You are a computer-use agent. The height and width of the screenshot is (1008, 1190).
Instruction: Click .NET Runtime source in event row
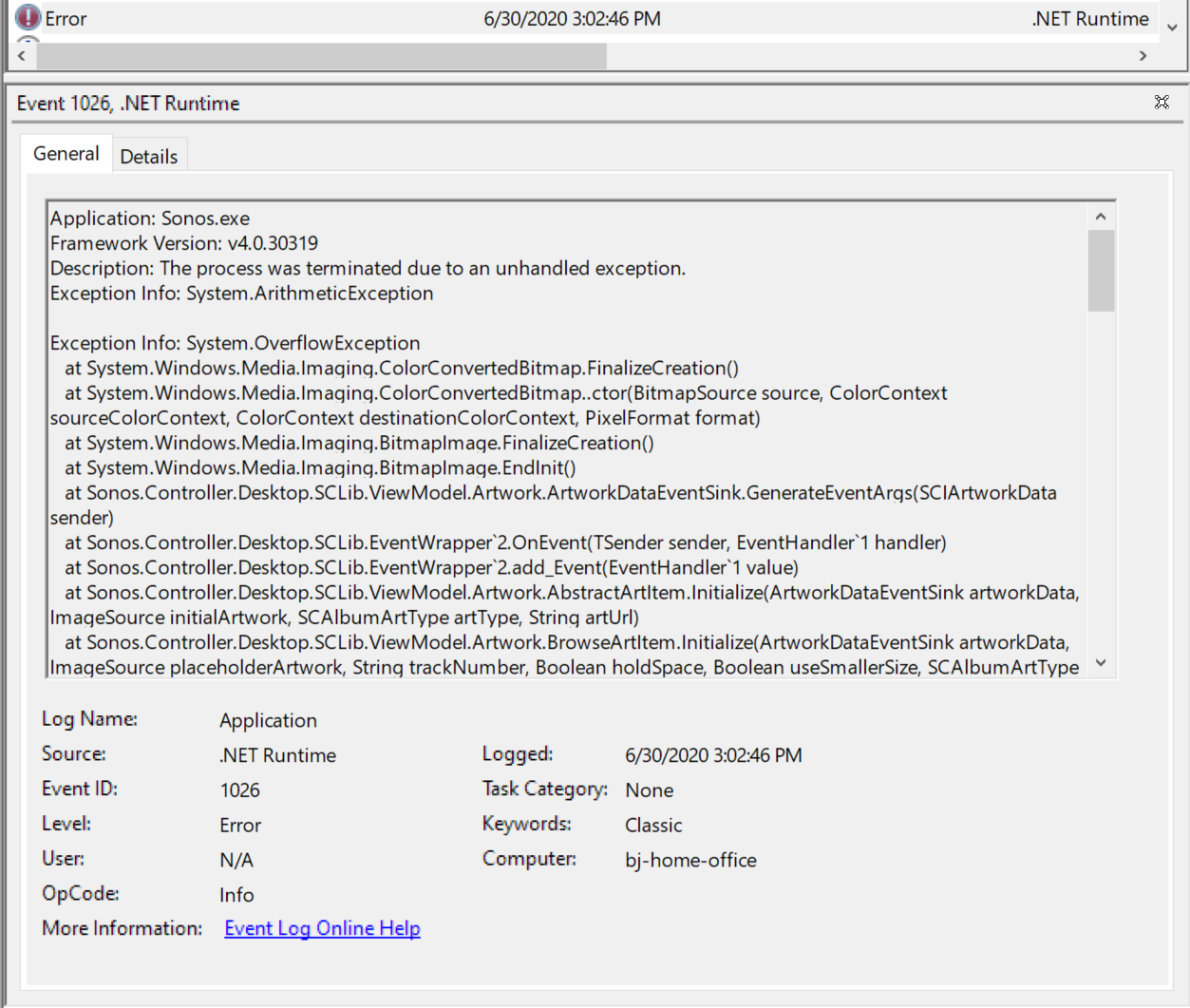click(1090, 19)
